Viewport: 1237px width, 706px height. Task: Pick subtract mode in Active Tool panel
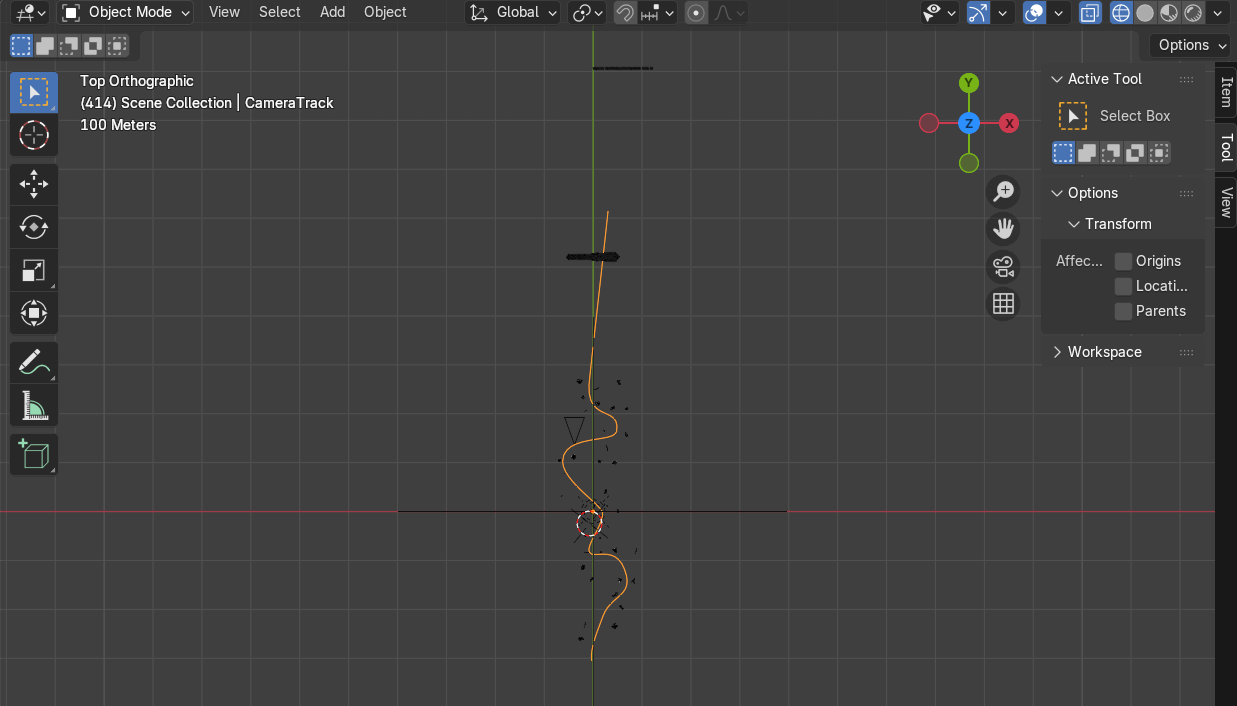pos(1111,153)
